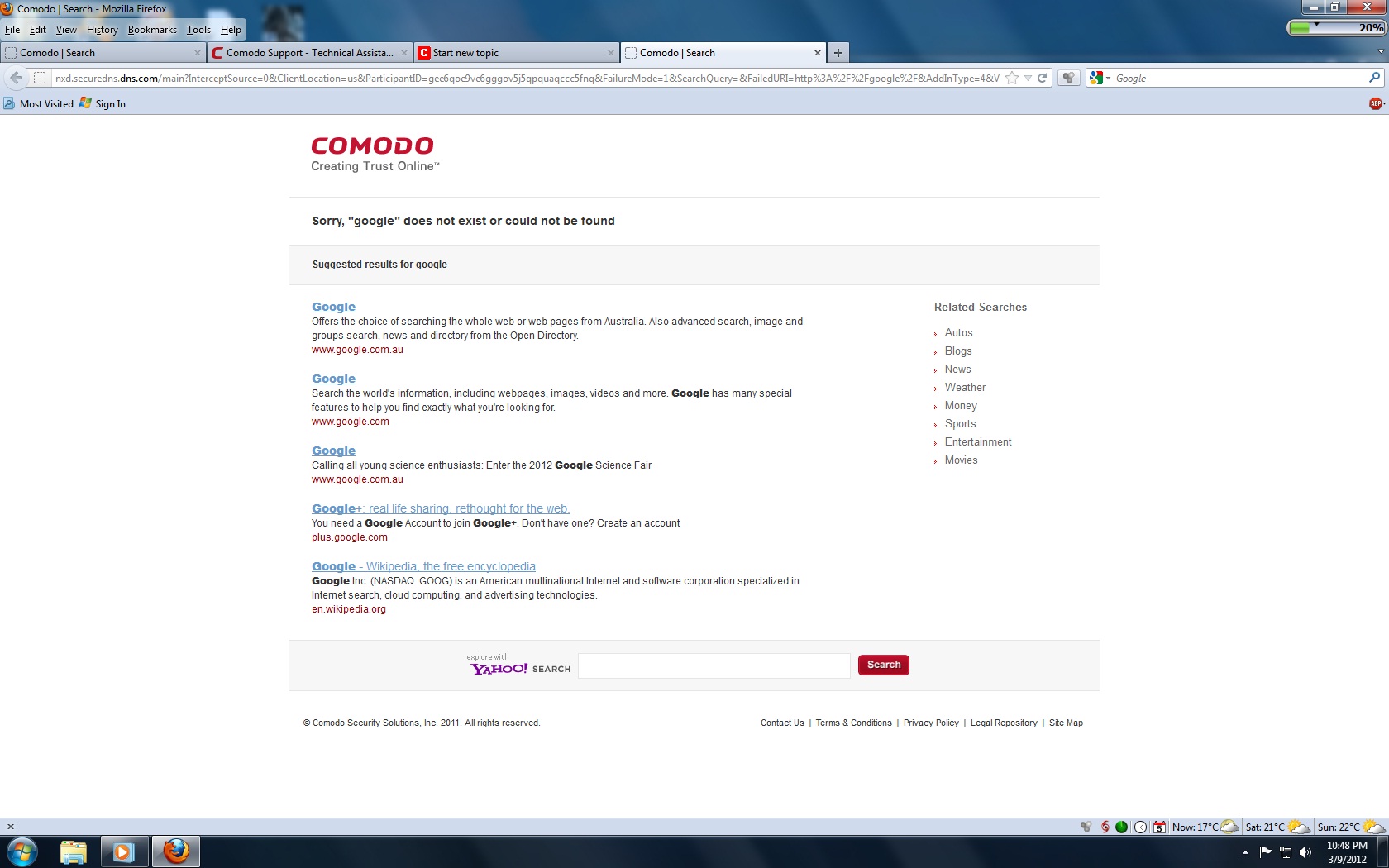
Task: Close the active Comodo | Search tab
Action: [x=818, y=53]
